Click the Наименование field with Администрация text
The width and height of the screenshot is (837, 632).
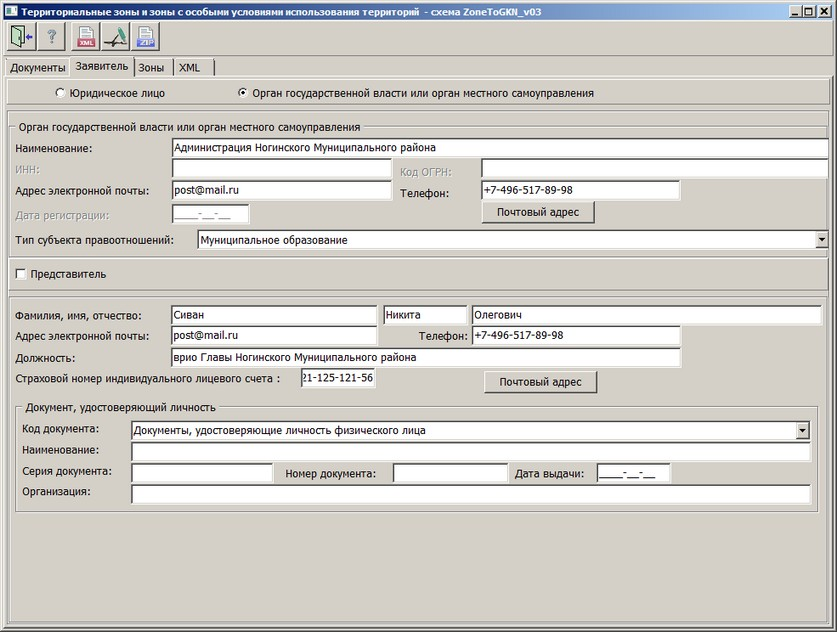pyautogui.click(x=499, y=148)
